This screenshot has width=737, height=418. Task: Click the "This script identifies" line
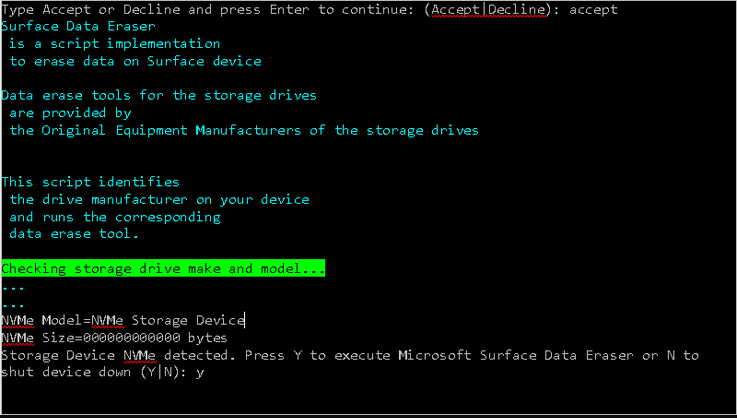click(90, 182)
